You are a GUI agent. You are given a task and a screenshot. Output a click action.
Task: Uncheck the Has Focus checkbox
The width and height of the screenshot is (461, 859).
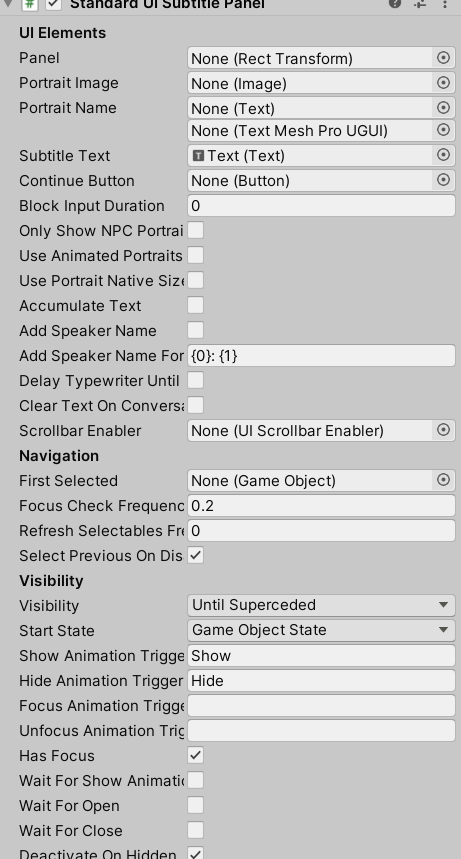195,755
